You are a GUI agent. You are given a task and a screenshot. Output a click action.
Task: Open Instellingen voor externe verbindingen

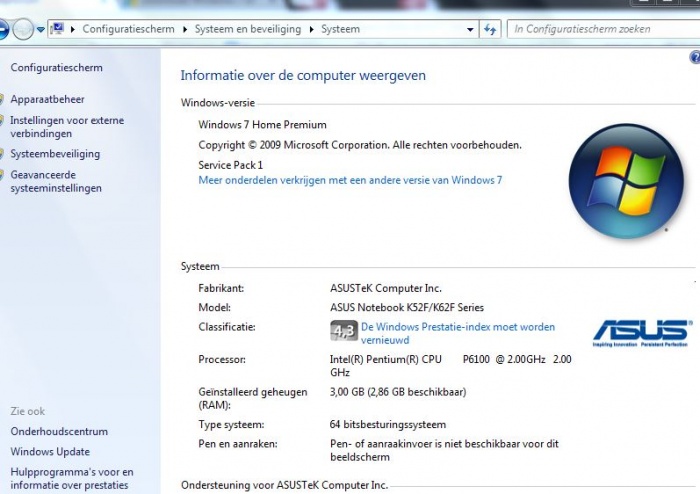pyautogui.click(x=67, y=127)
